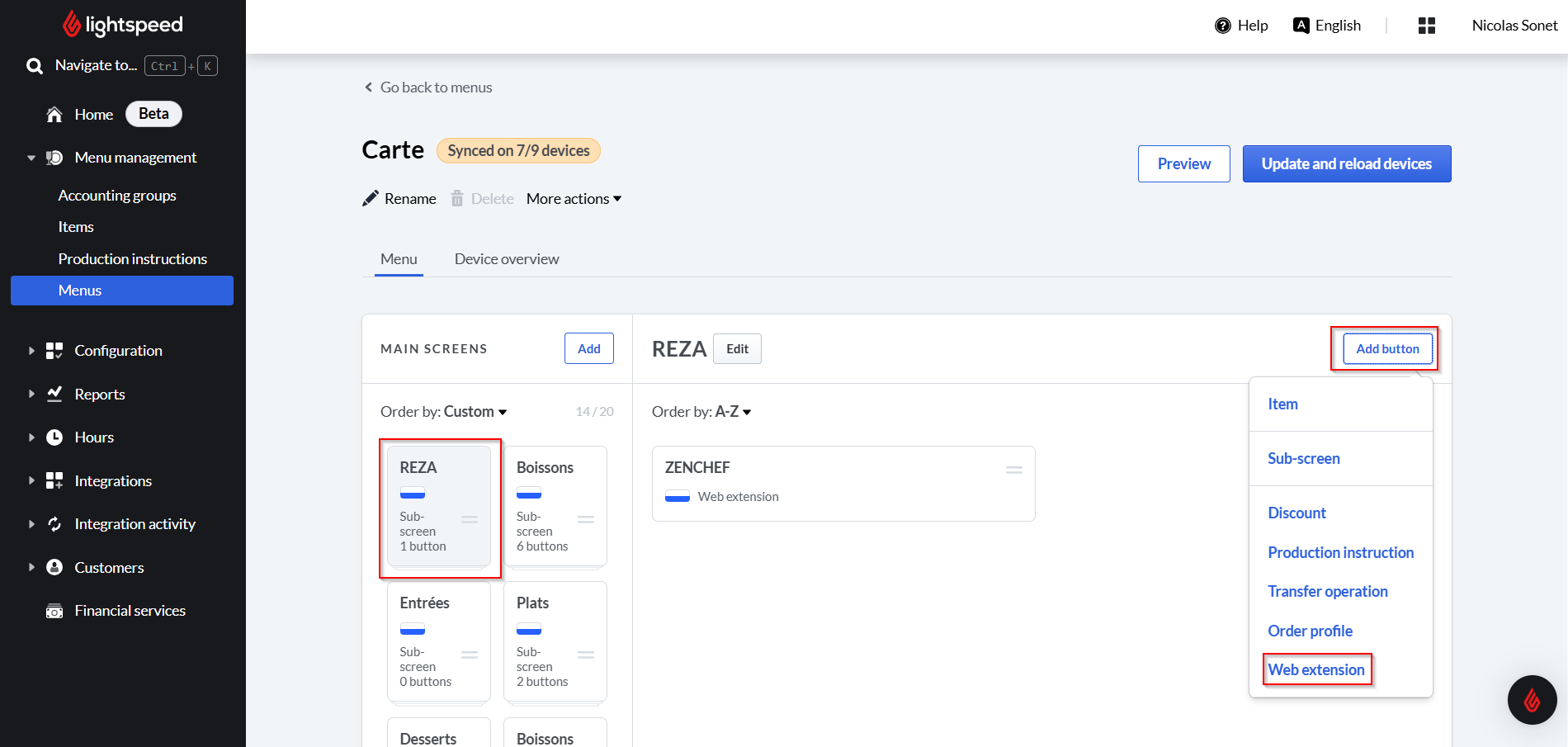The width and height of the screenshot is (1568, 747).
Task: Open the apps grid icon
Action: point(1427,26)
